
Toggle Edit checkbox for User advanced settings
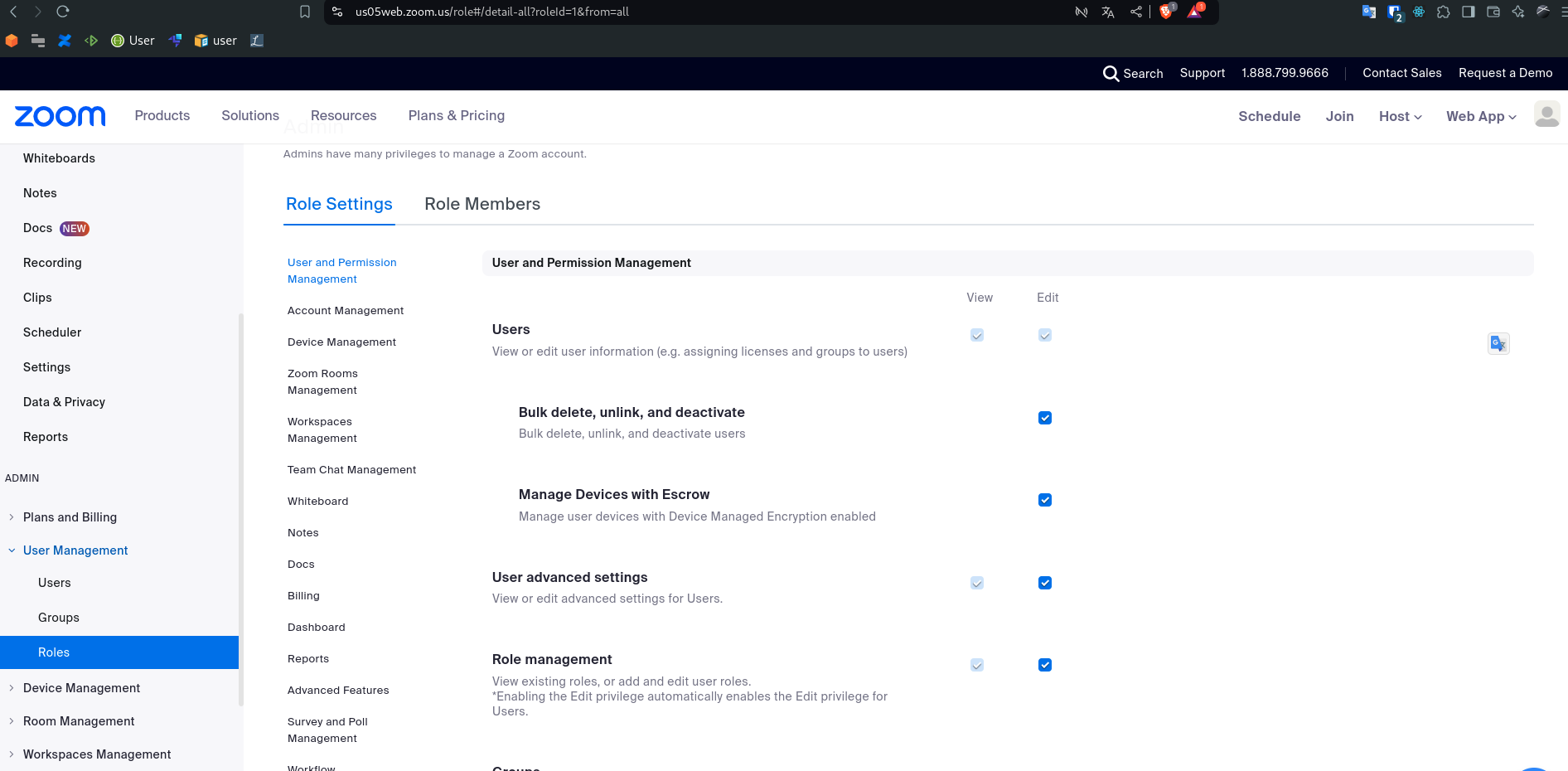(1045, 583)
